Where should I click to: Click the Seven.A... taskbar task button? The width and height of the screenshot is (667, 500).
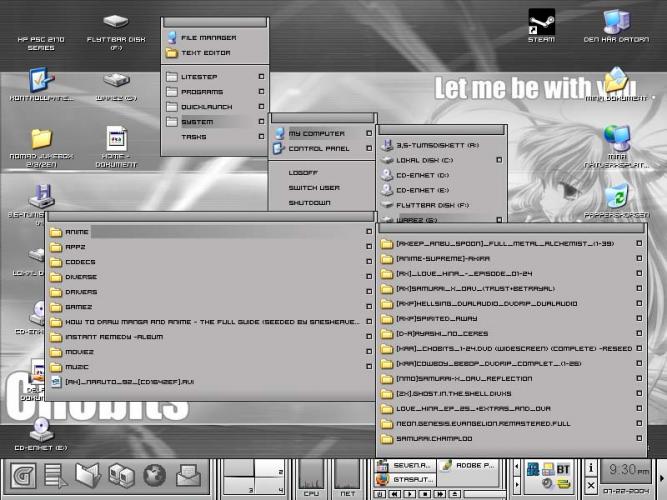[402, 466]
